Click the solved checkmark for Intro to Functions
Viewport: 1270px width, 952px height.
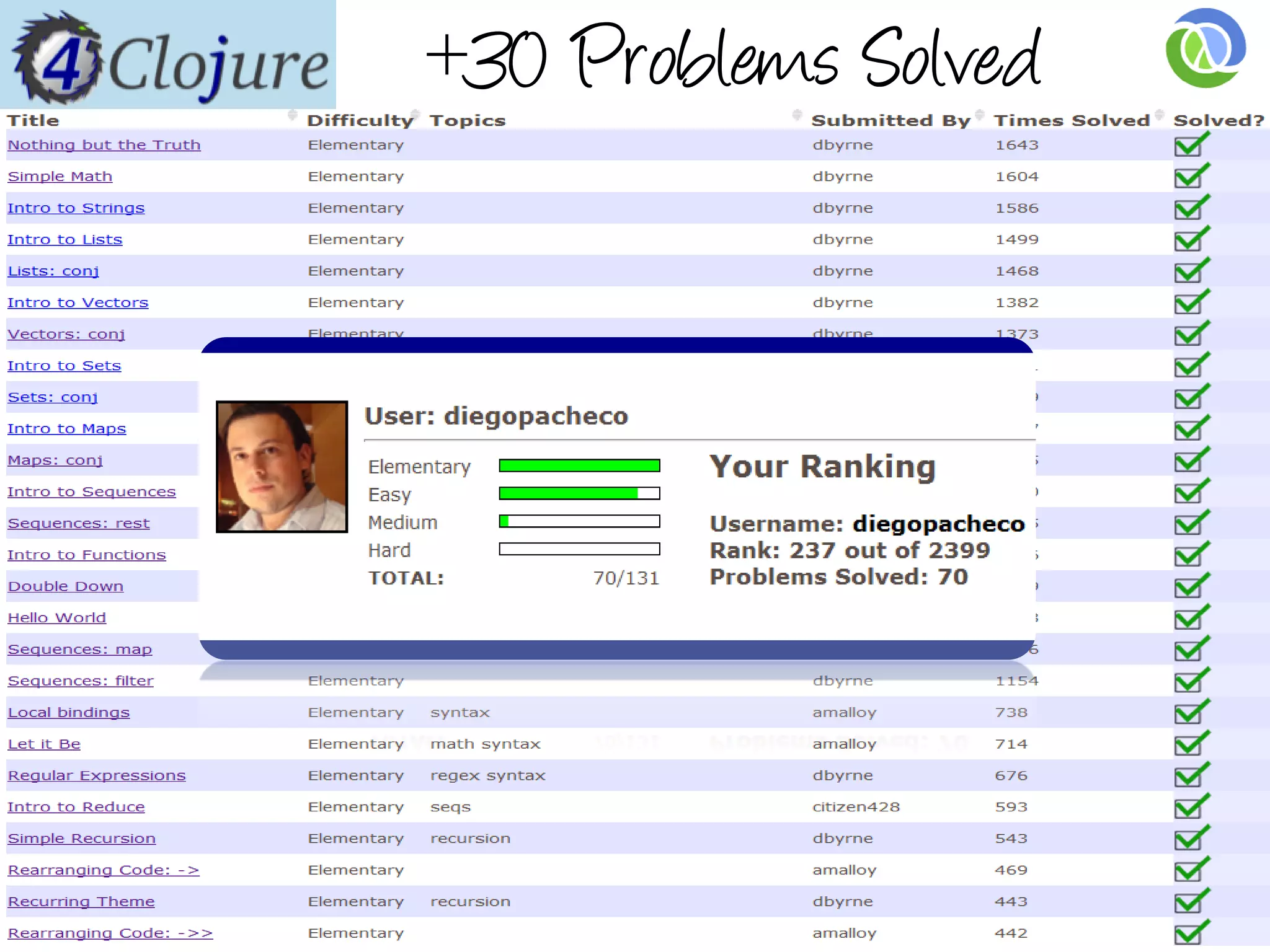pyautogui.click(x=1192, y=555)
